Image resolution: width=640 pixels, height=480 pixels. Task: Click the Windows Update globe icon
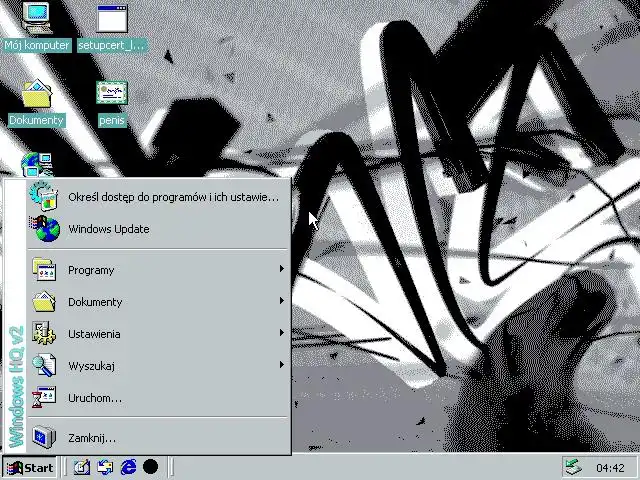pyautogui.click(x=45, y=229)
